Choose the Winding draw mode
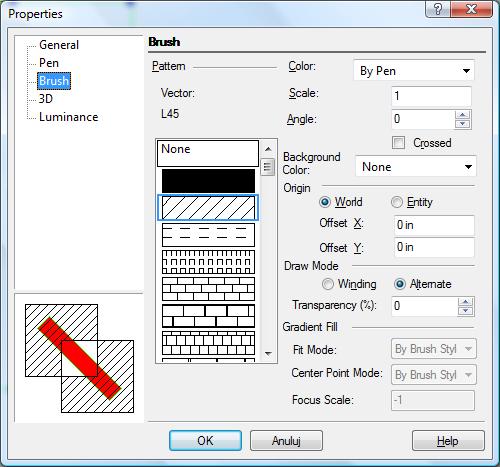 click(x=327, y=284)
